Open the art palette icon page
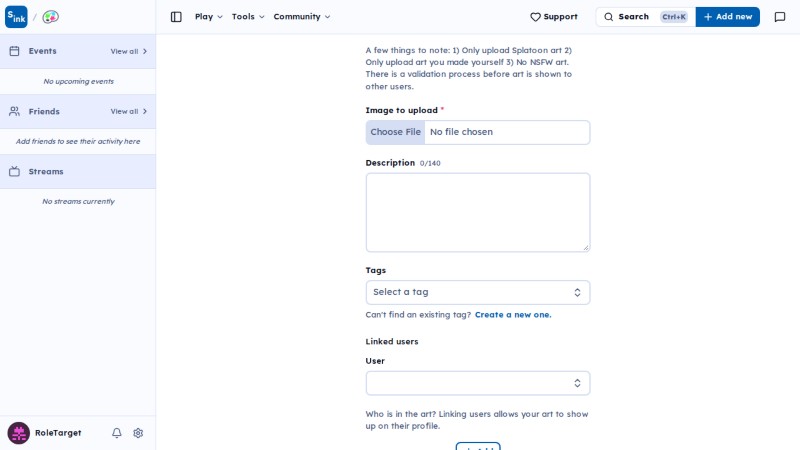The width and height of the screenshot is (800, 450). click(50, 17)
